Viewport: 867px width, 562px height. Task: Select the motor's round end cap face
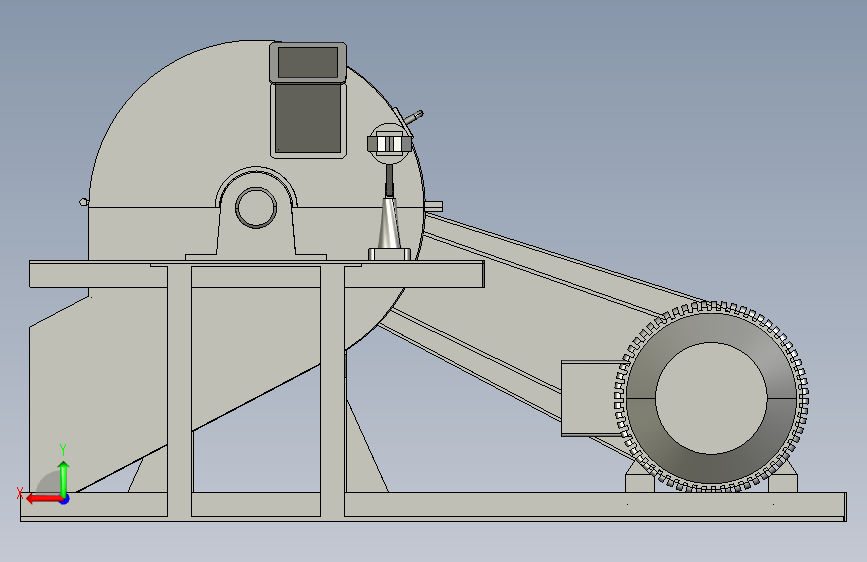pos(711,398)
